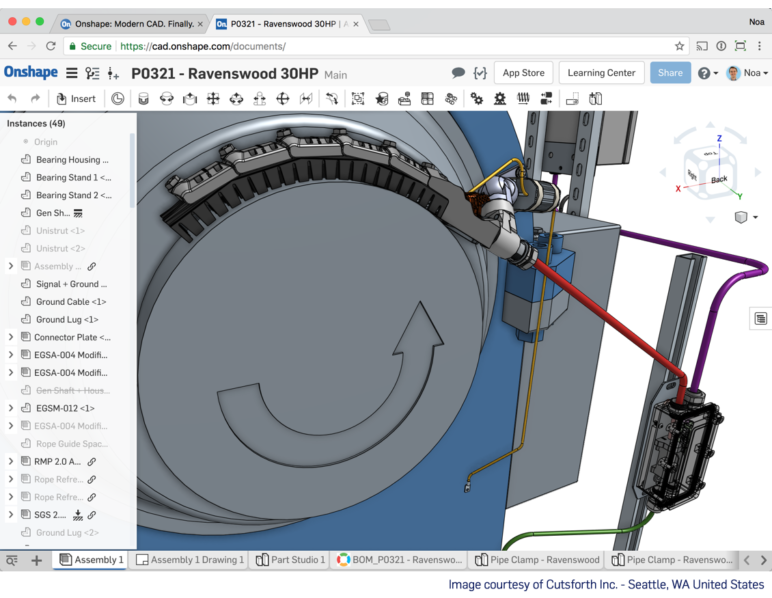Open the Noa user account menu
Image resolution: width=772 pixels, height=598 pixels.
[x=747, y=73]
